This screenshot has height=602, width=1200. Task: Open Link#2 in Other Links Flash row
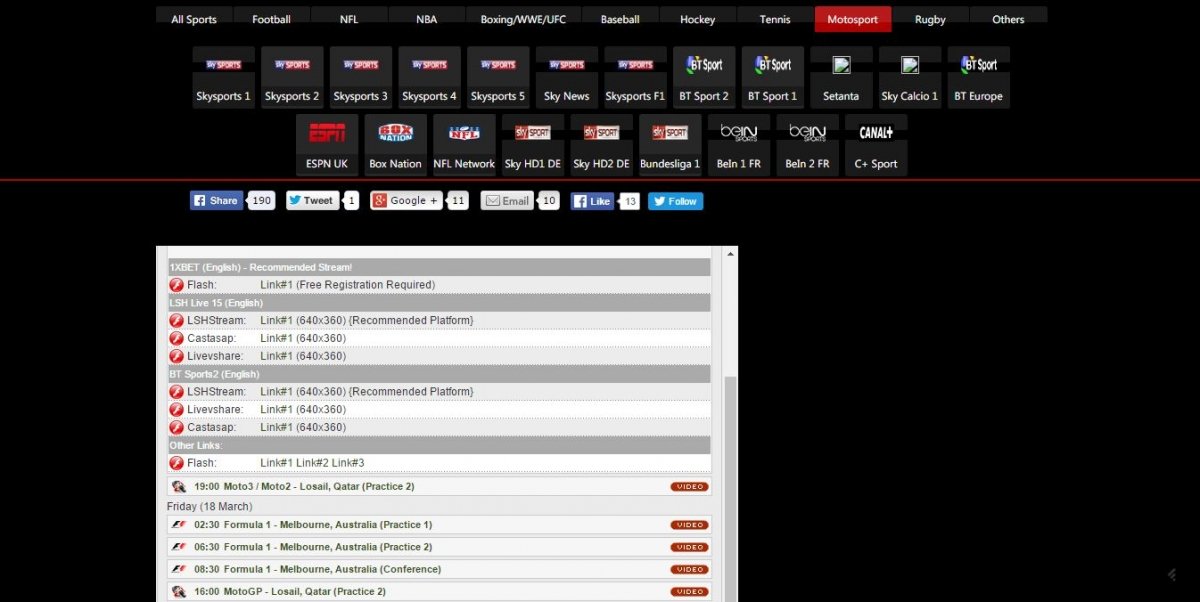[x=312, y=463]
